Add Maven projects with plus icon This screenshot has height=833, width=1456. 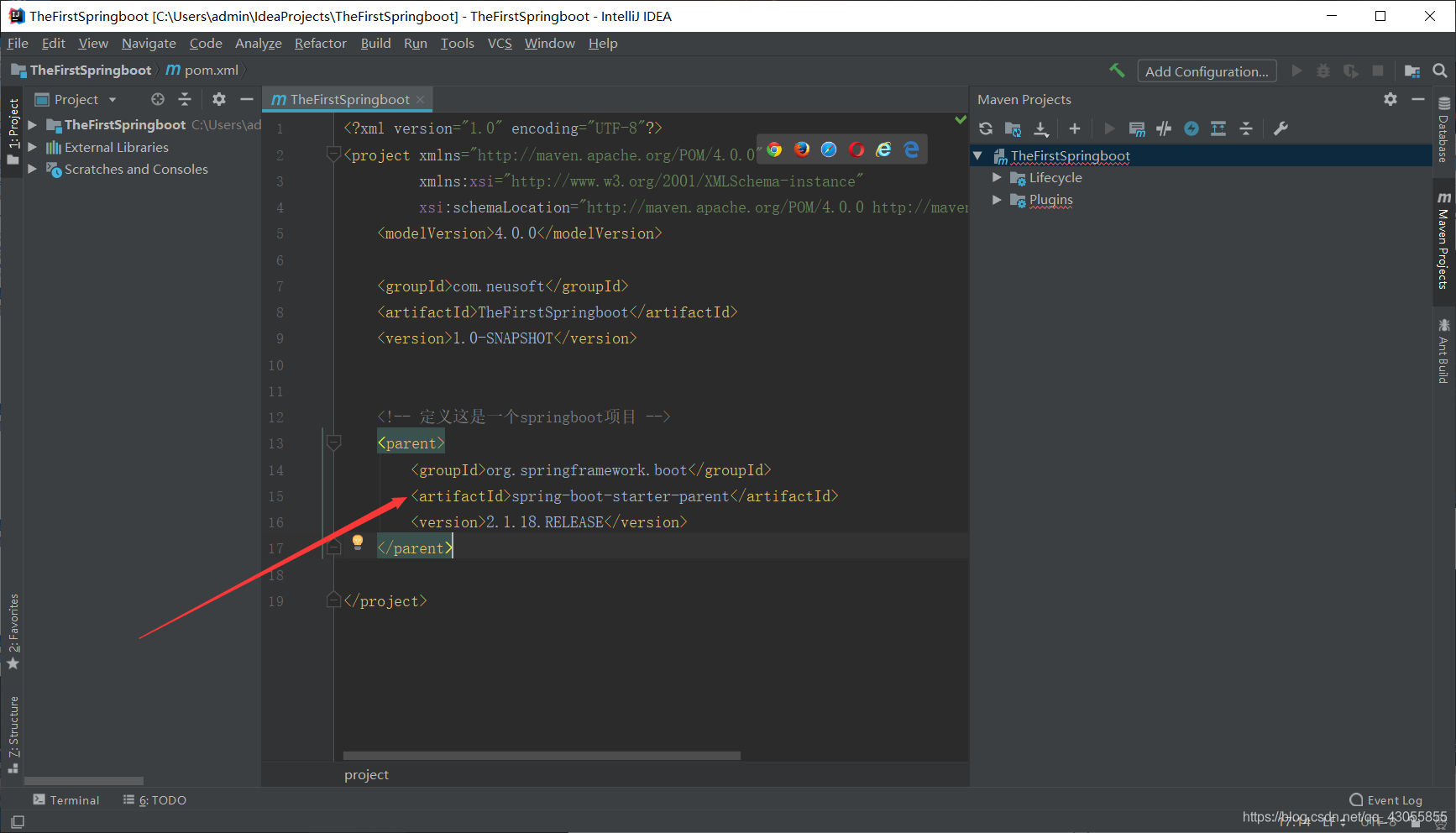(1075, 128)
